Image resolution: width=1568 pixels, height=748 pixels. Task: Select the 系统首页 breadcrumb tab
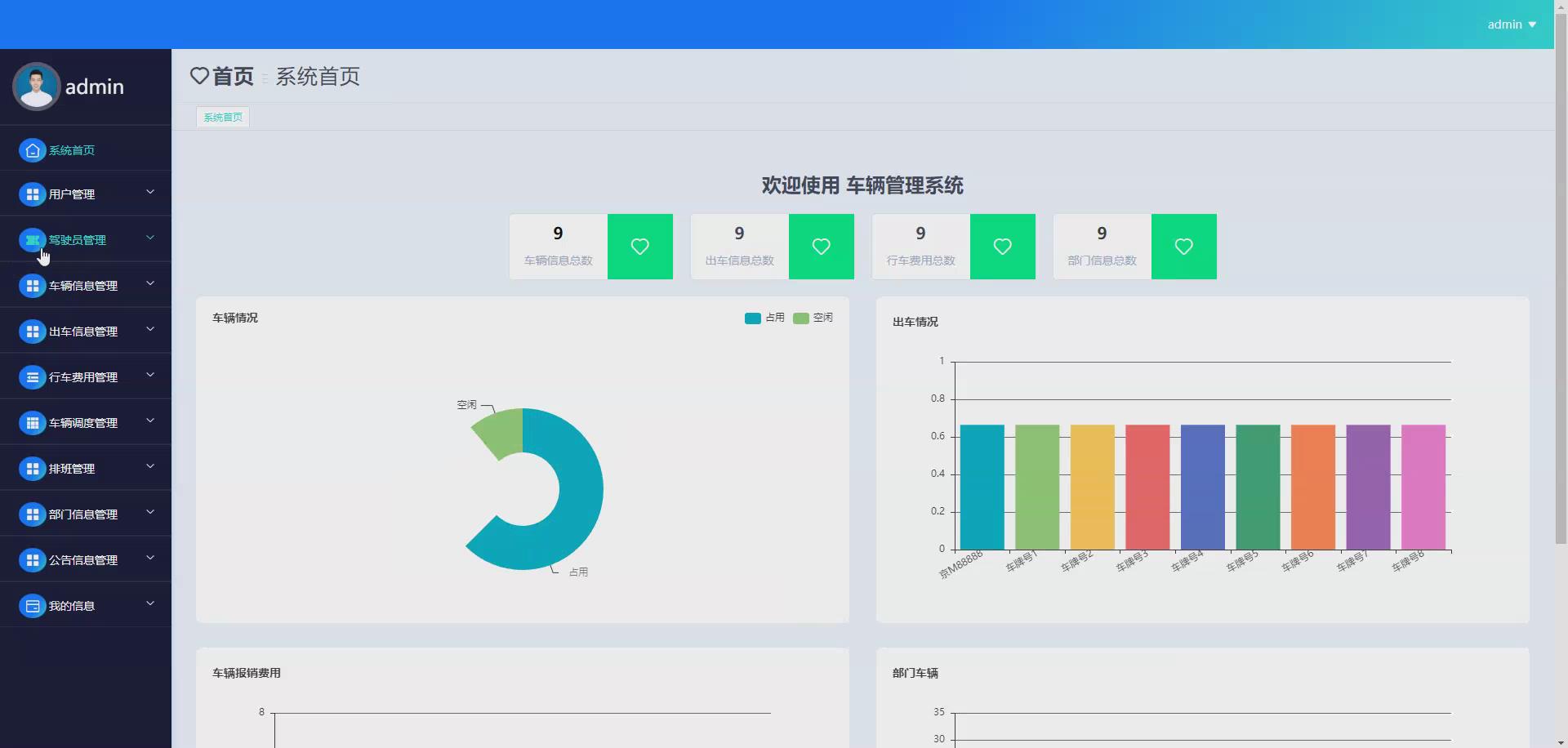(222, 117)
